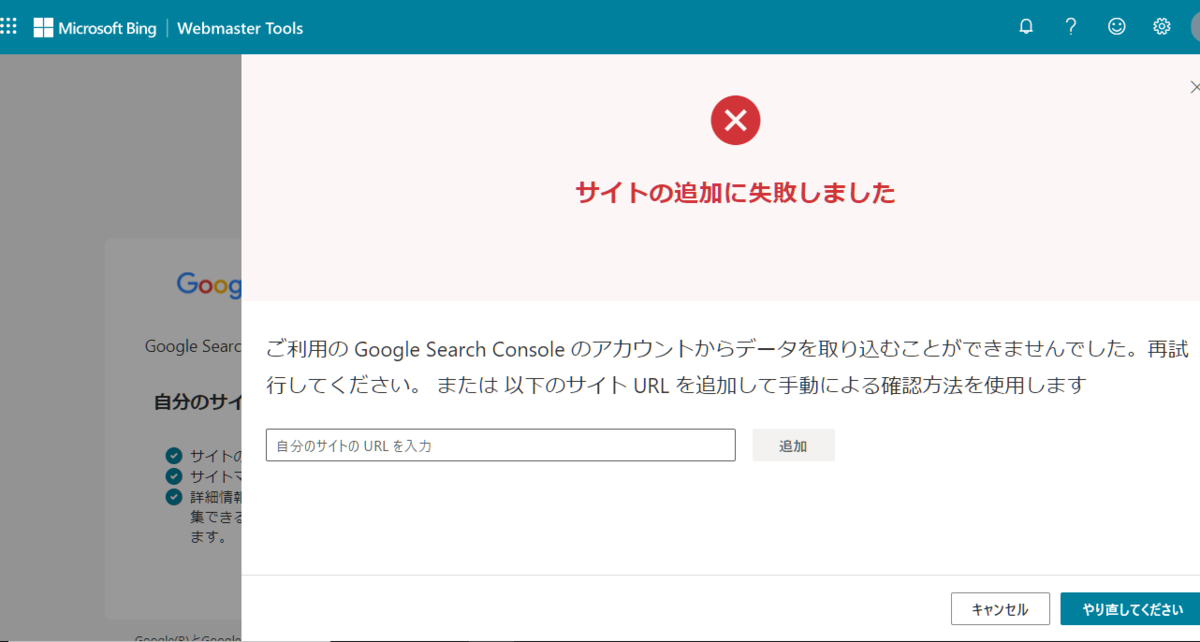Open the Webmaster Tools home link
Image resolution: width=1200 pixels, height=642 pixels.
pos(240,28)
